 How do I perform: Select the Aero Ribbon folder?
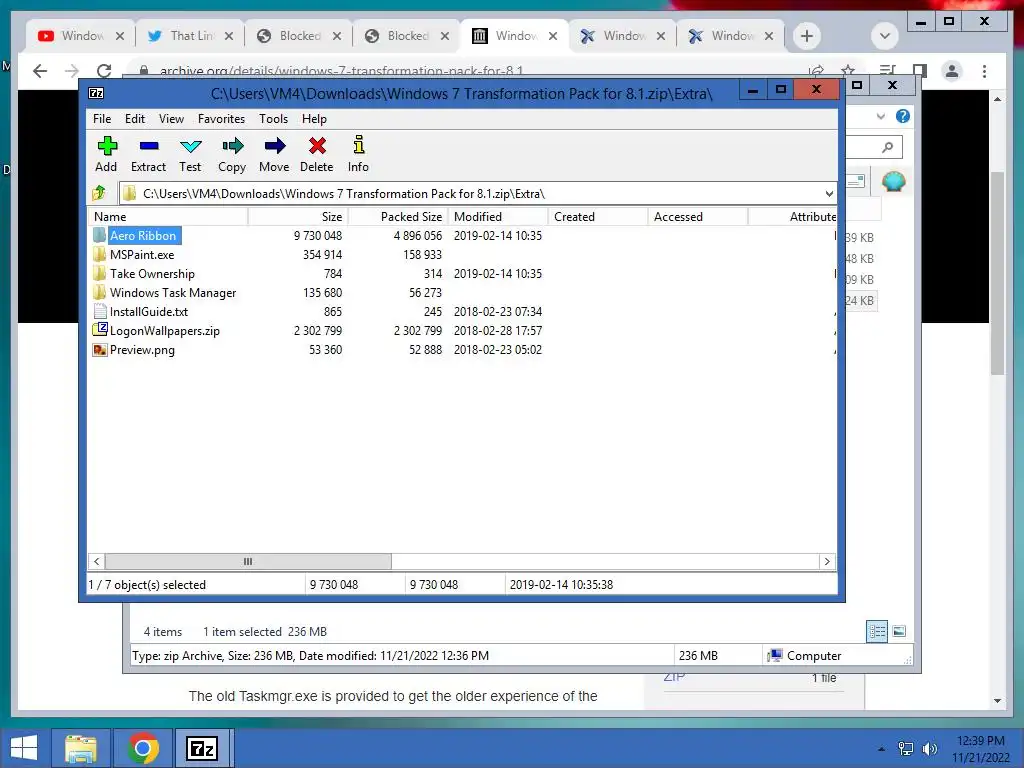(x=143, y=236)
